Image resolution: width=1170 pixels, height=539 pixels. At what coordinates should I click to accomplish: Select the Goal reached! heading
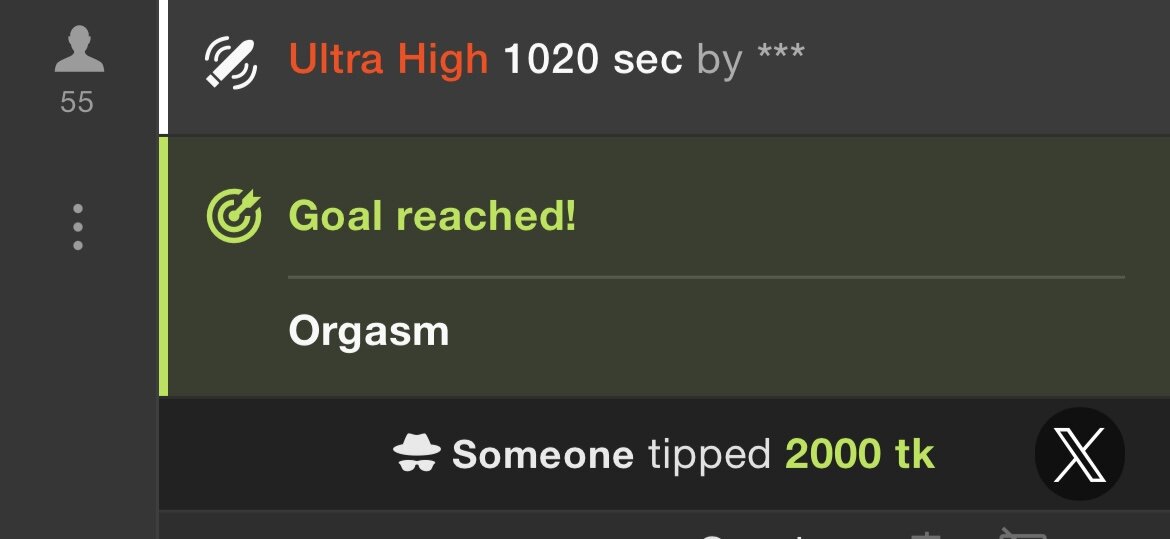432,216
